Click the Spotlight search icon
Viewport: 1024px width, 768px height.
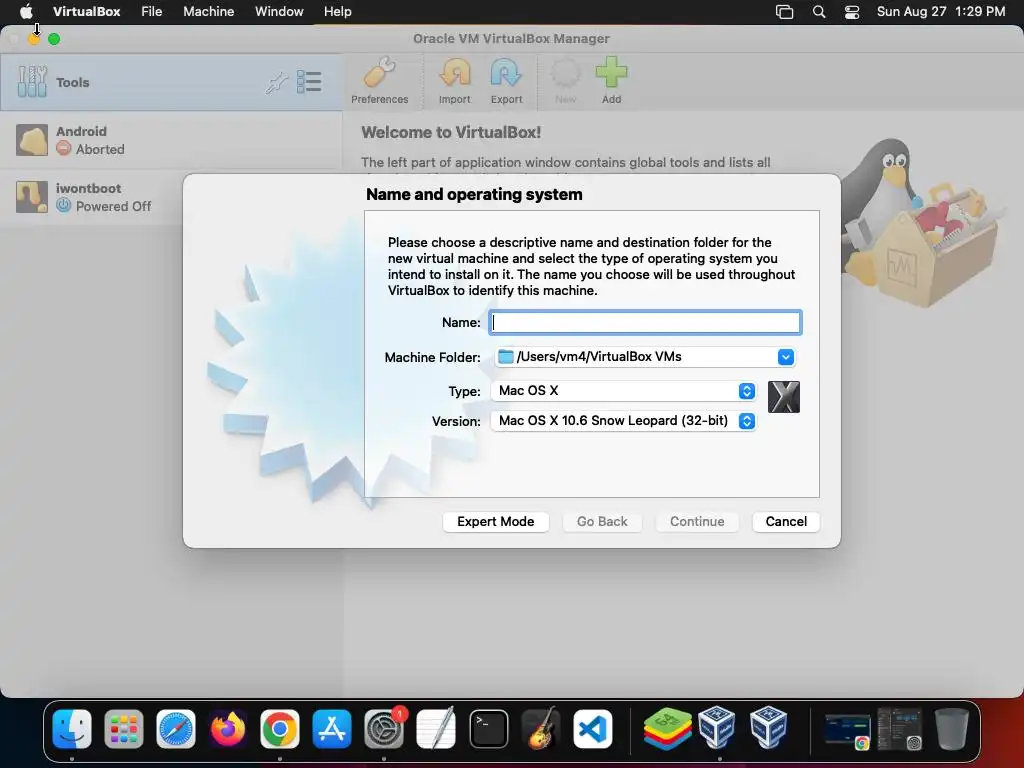tap(819, 12)
